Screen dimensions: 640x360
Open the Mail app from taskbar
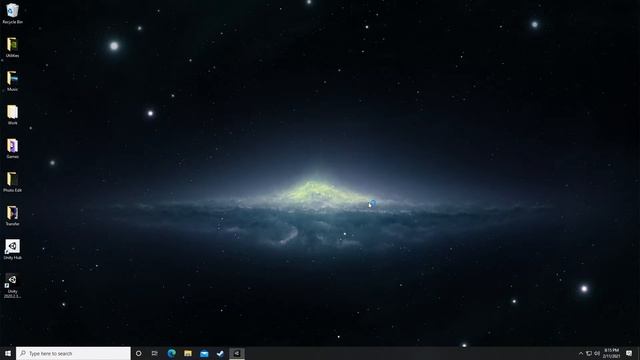coord(204,353)
